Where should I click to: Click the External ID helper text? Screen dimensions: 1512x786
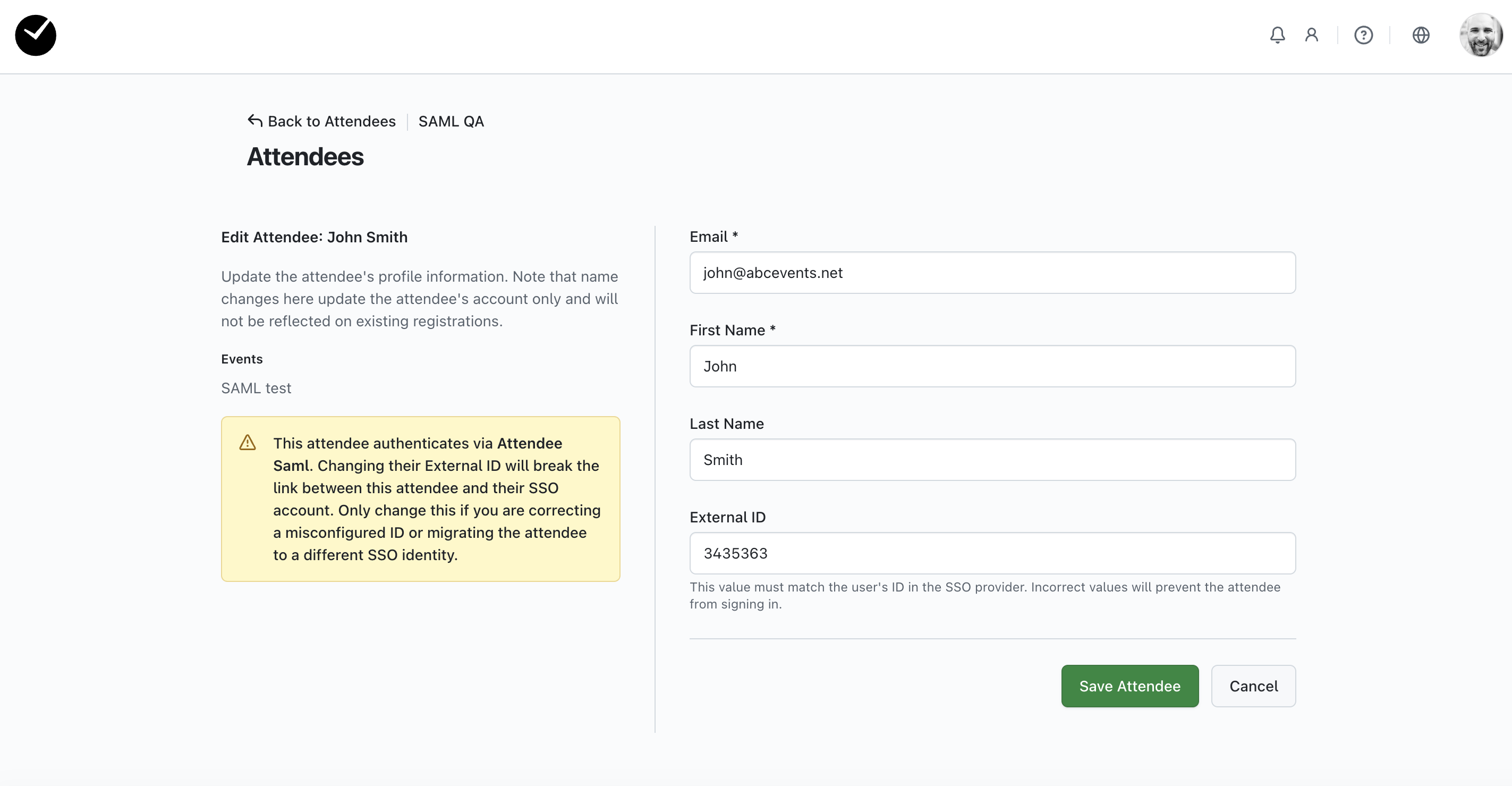pos(984,595)
